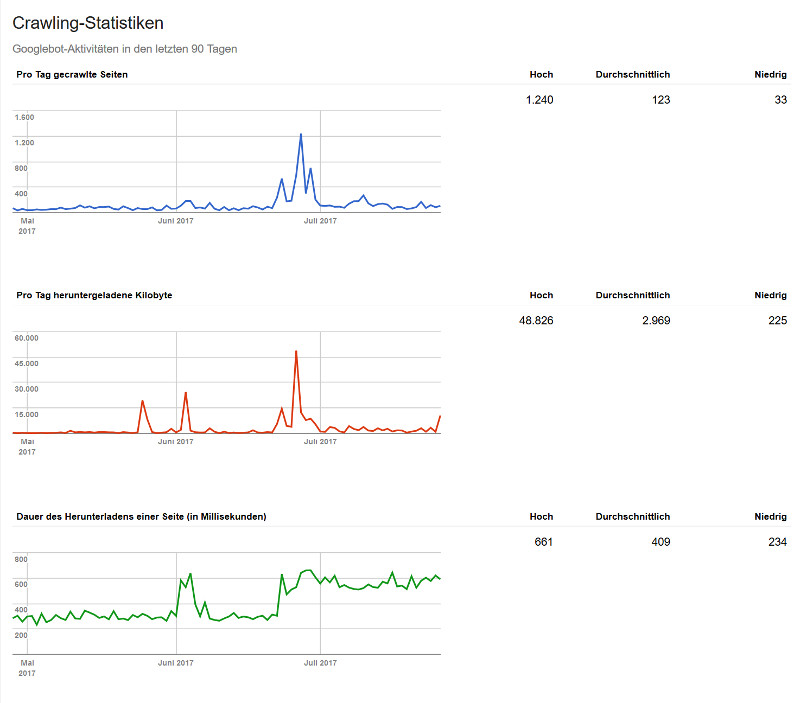Screen dimensions: 800x703
Task: Select the value 661 under Hoch
Action: (x=542, y=542)
